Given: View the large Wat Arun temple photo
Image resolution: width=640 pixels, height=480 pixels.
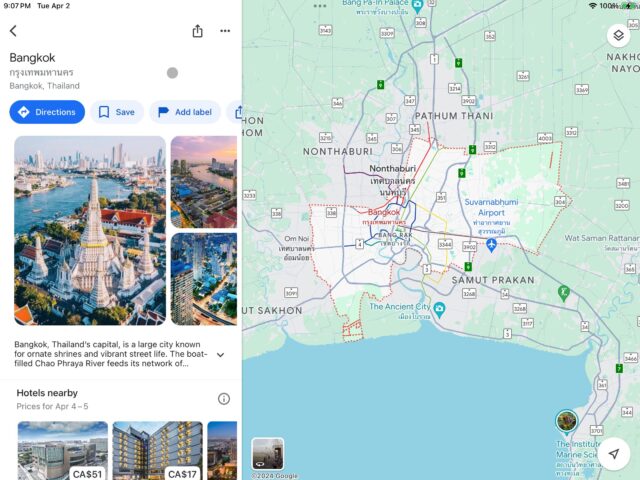Looking at the screenshot, I should [90, 230].
